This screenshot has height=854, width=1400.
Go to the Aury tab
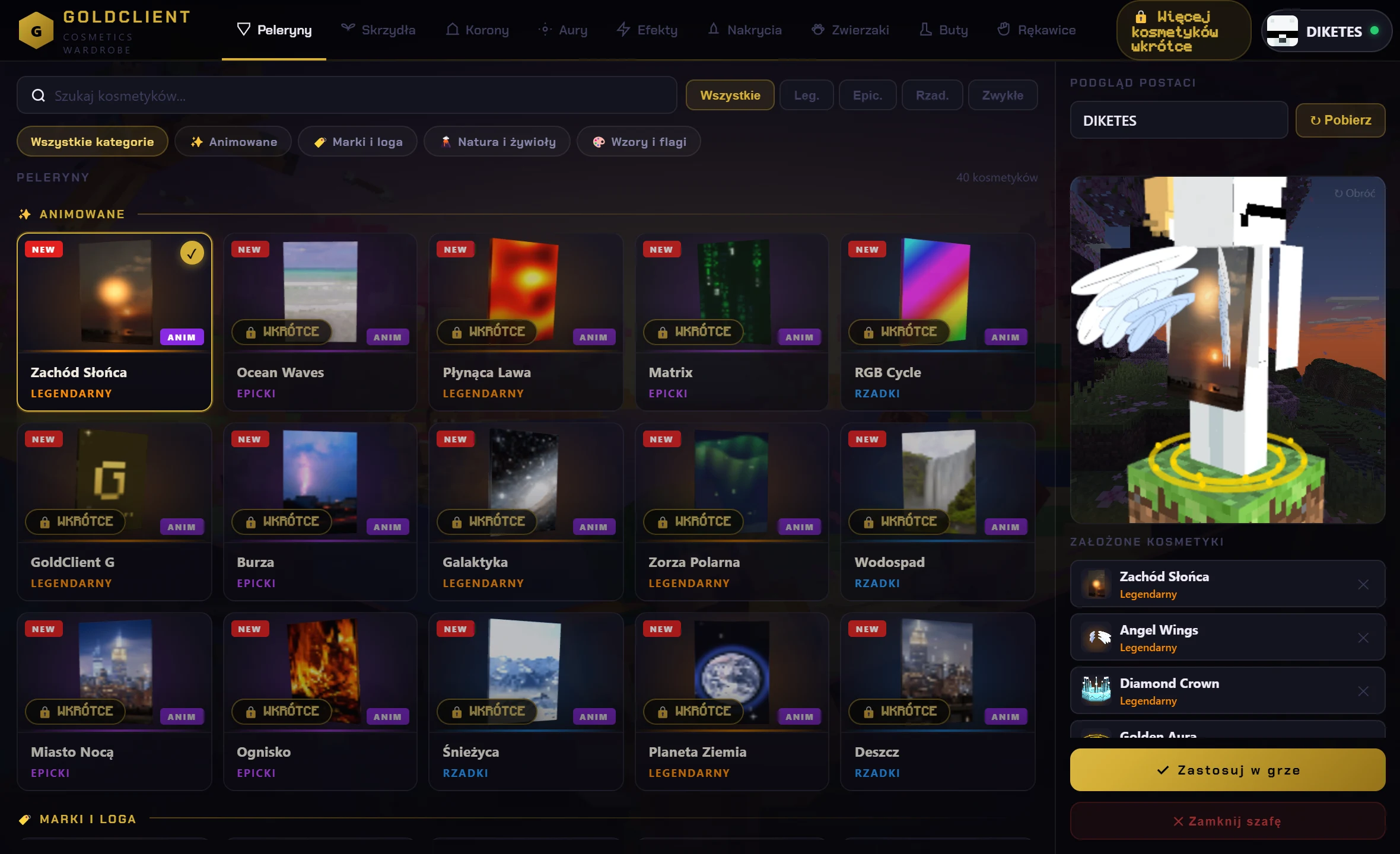[562, 30]
